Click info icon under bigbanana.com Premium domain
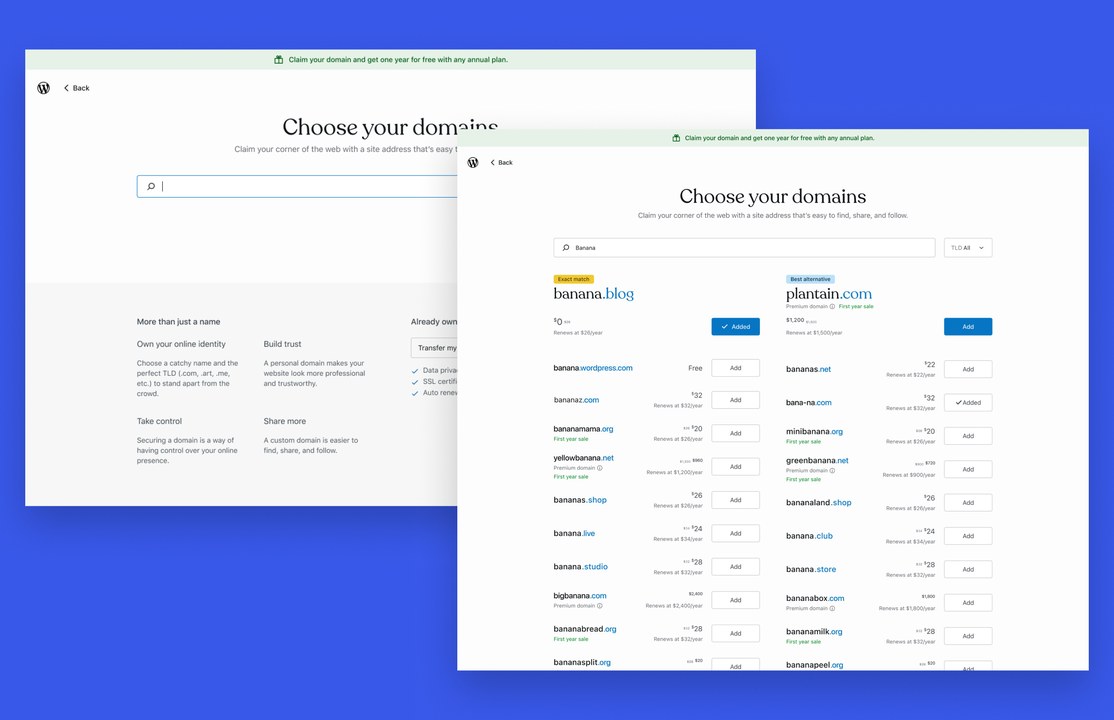This screenshot has height=720, width=1114. click(600, 606)
